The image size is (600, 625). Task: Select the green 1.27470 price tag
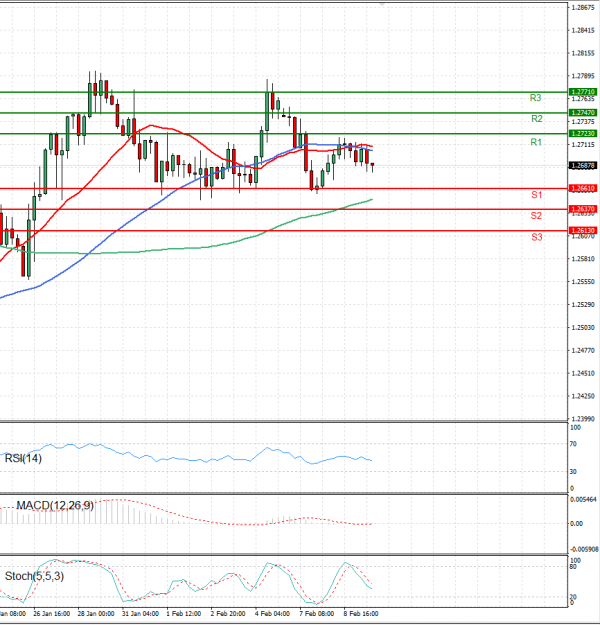pyautogui.click(x=583, y=113)
